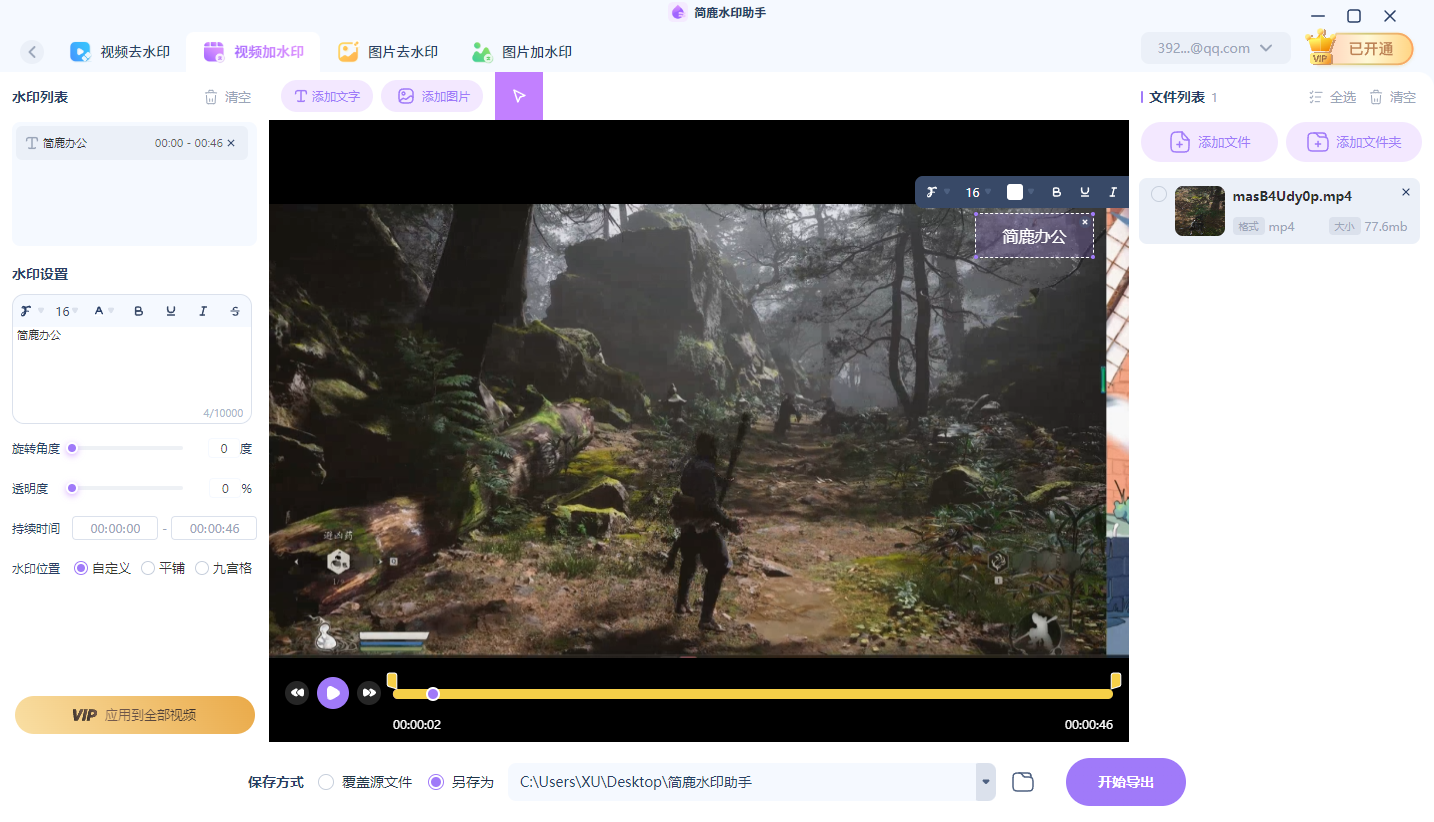The image size is (1434, 822).
Task: Click the rewind button
Action: [297, 692]
